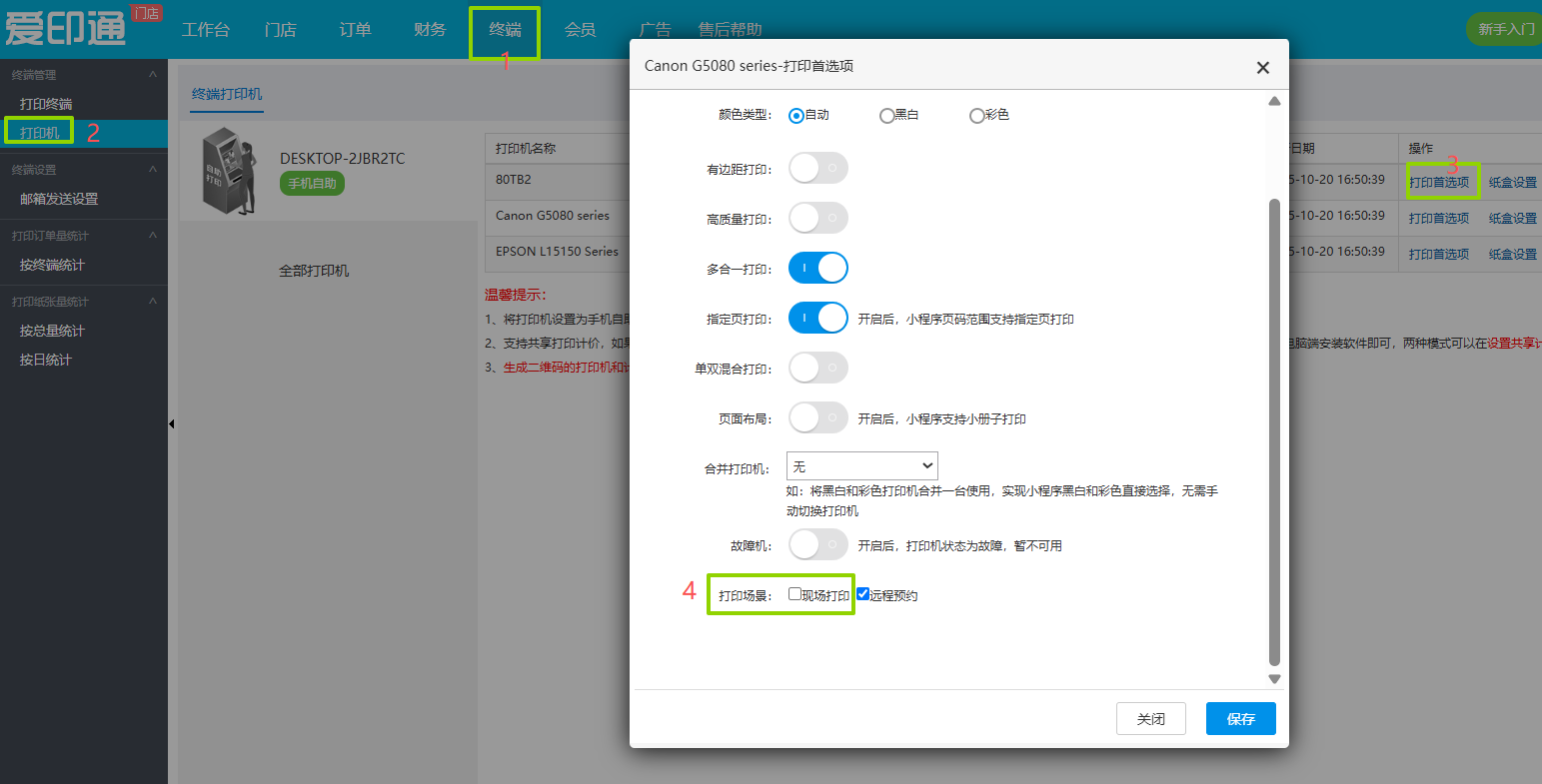Uncheck the 远程预约 checkbox
Screen dimensions: 1542x784
863,594
